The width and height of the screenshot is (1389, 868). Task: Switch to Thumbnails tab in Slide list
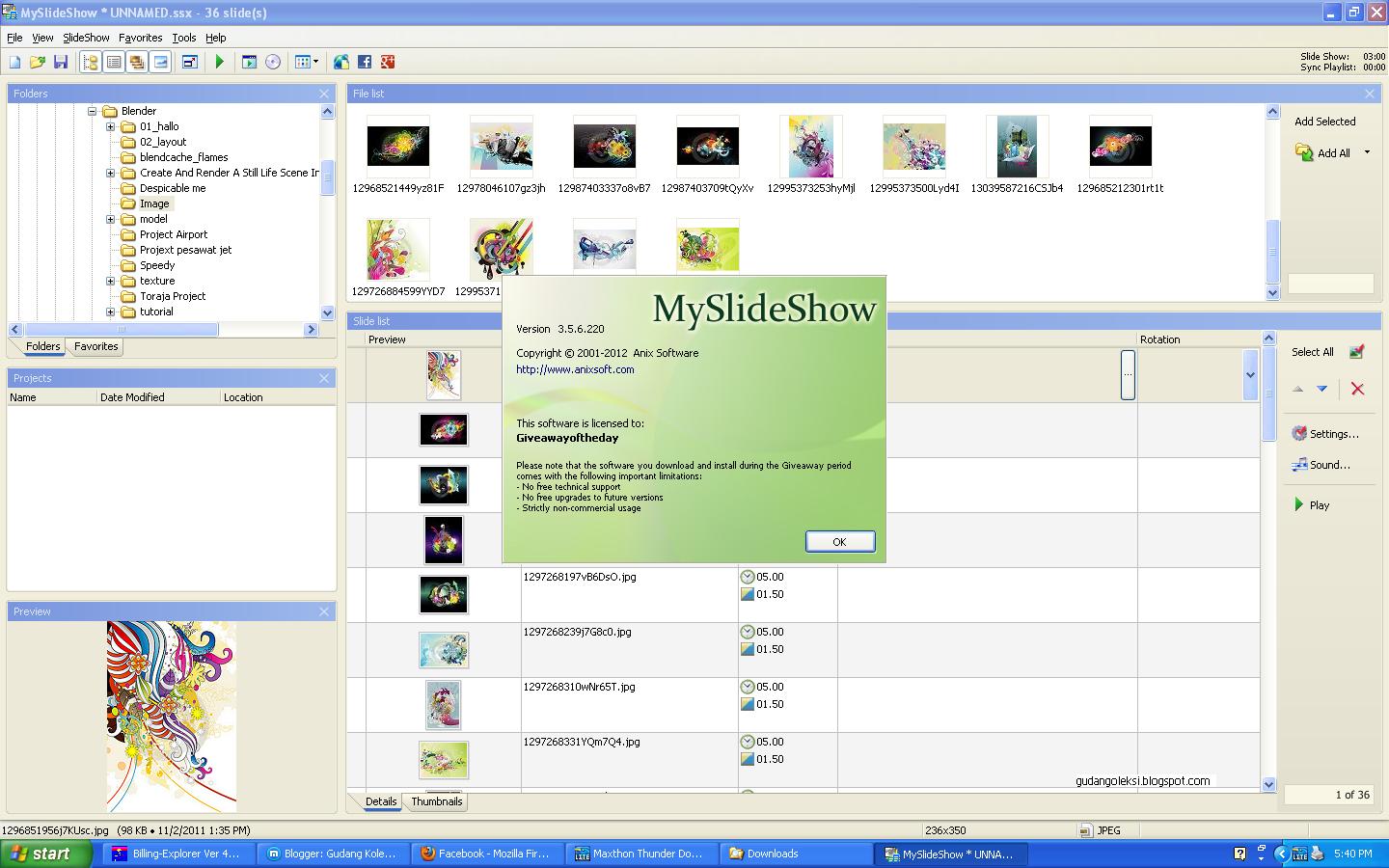pyautogui.click(x=436, y=801)
